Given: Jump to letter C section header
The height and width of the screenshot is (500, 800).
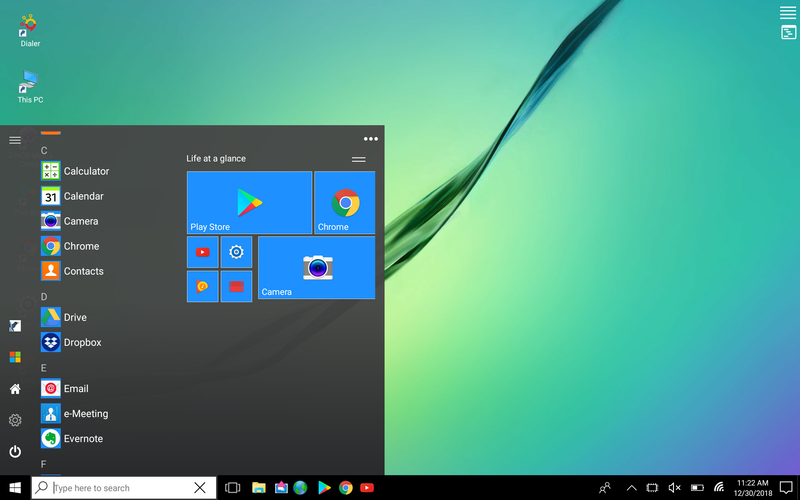Looking at the screenshot, I should click(44, 151).
